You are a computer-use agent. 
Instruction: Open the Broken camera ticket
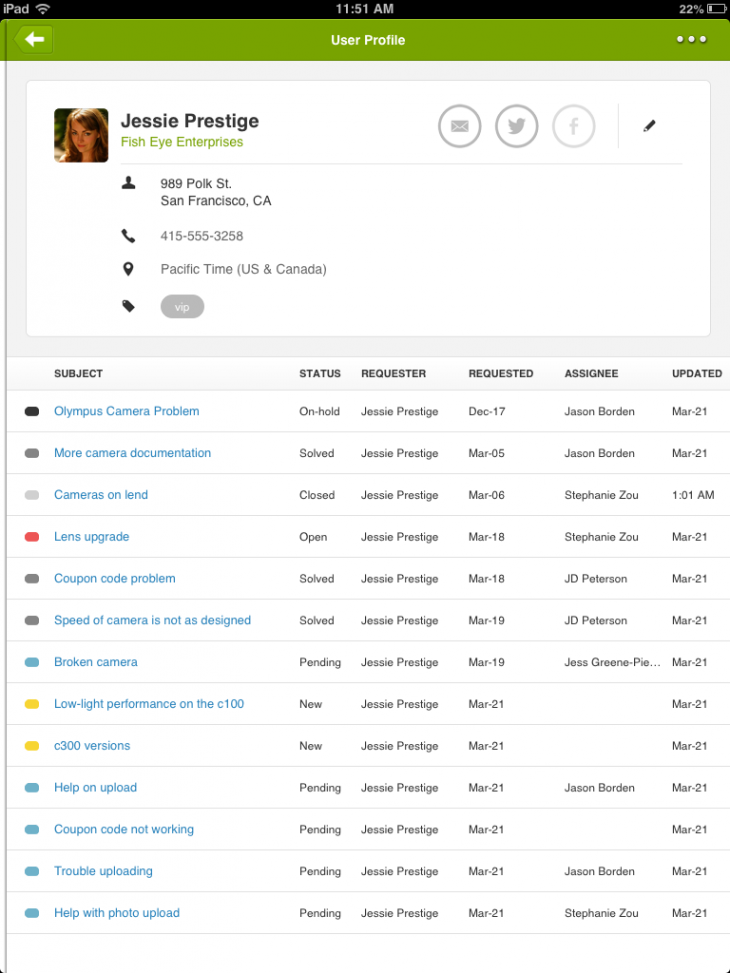[x=95, y=662]
